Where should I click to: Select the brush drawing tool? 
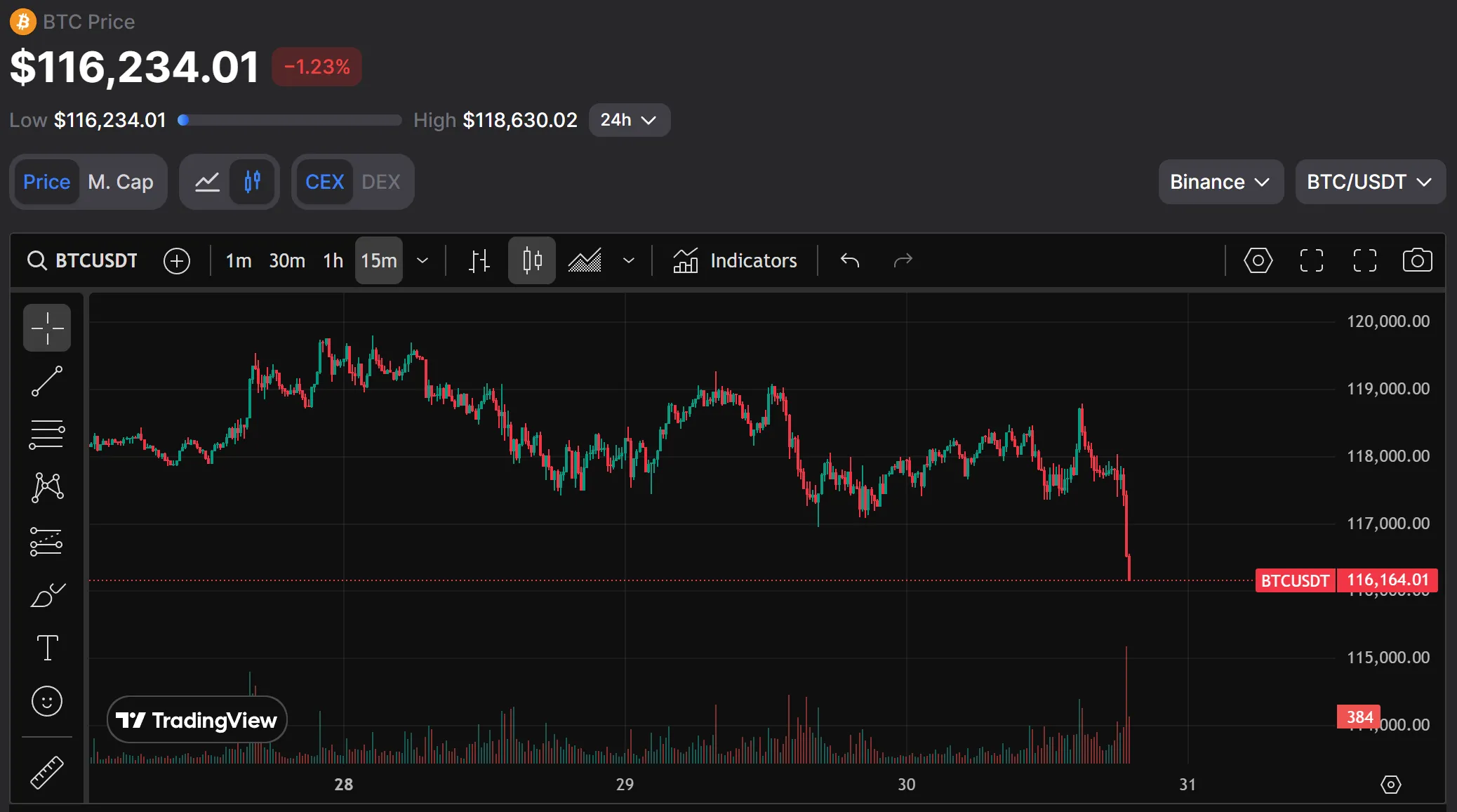click(47, 594)
